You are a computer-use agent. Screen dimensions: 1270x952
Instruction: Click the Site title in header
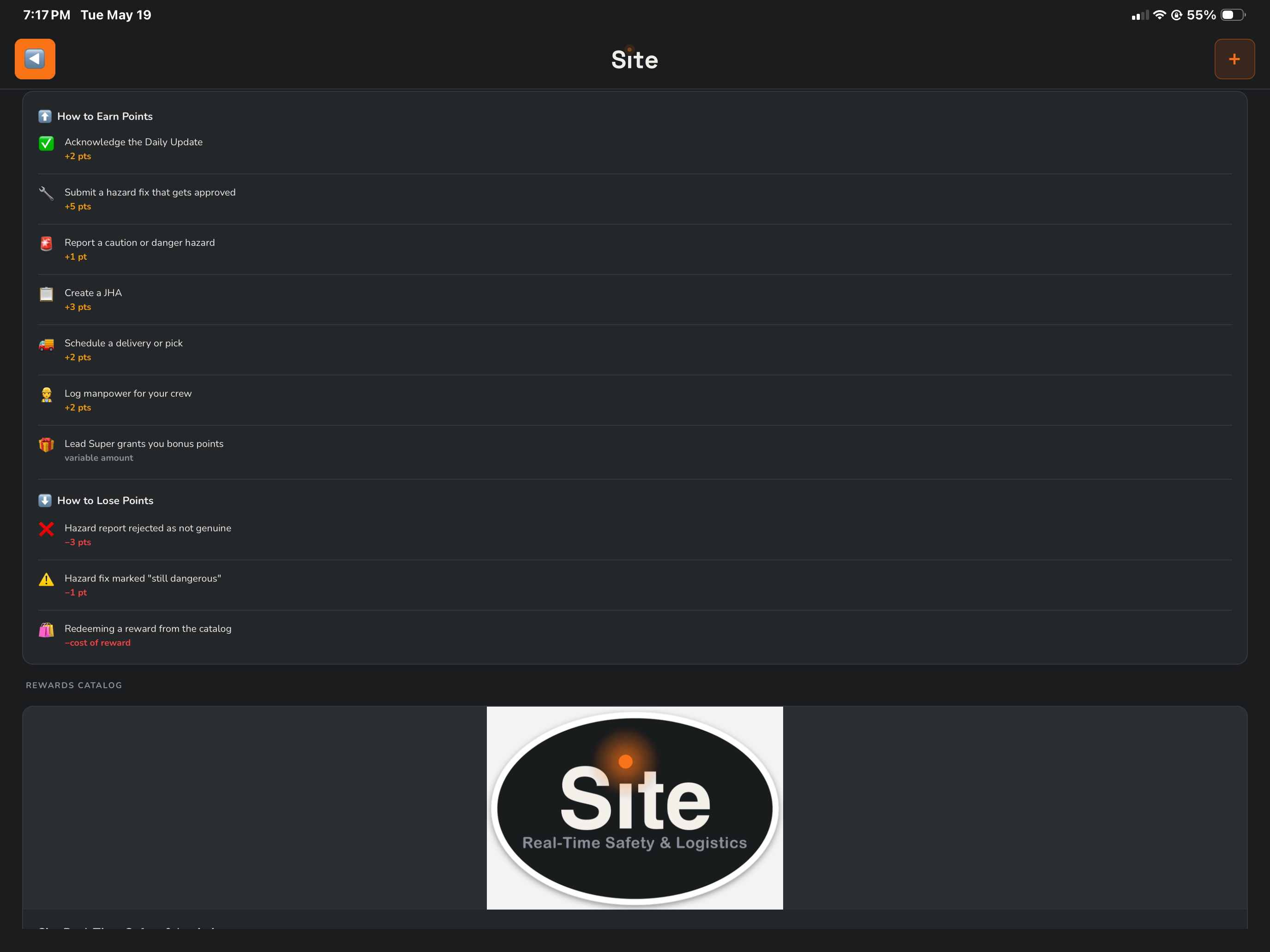[x=635, y=59]
